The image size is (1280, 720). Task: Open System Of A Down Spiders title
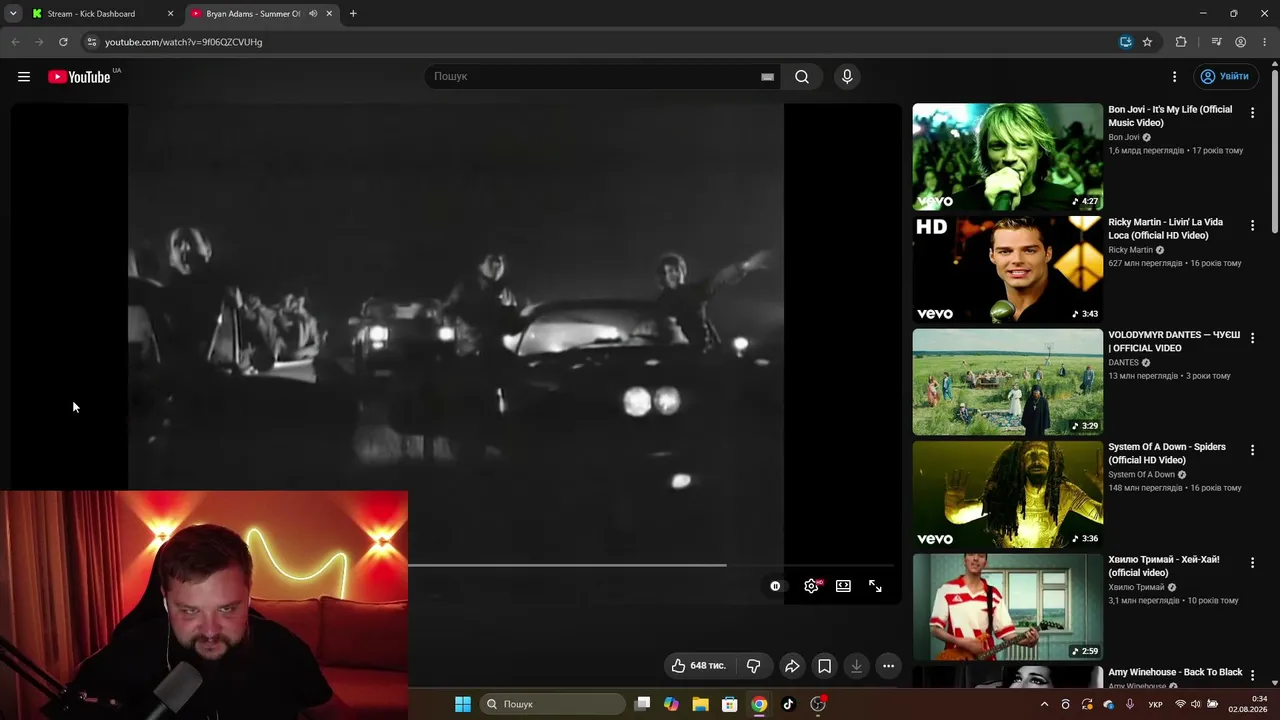click(1167, 453)
